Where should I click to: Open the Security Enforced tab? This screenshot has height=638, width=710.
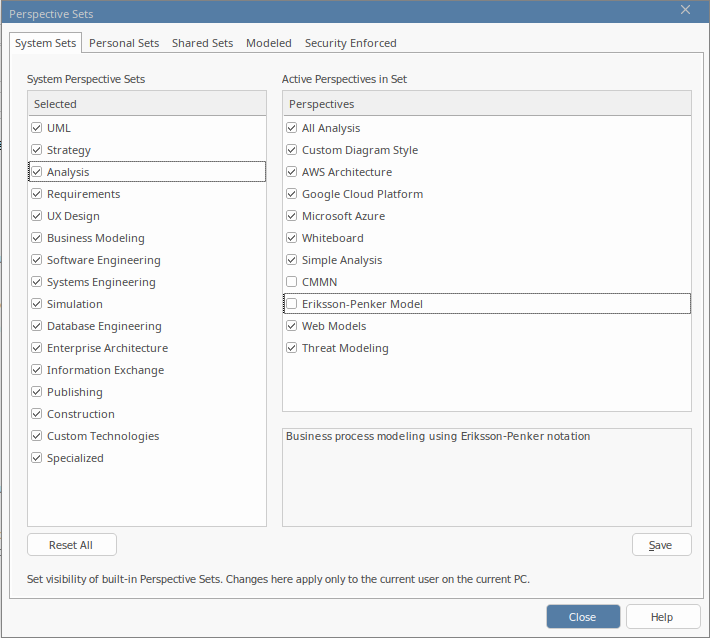[x=350, y=43]
